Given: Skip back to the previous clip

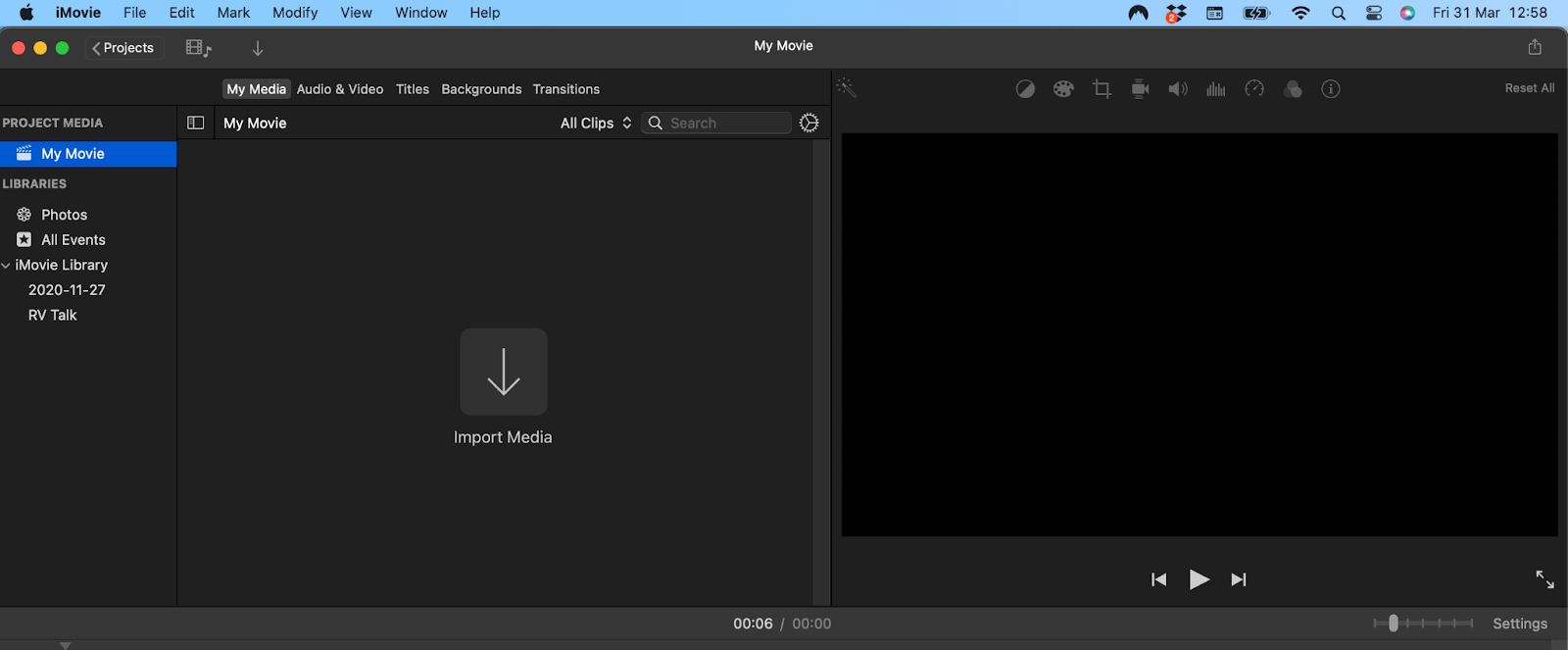Looking at the screenshot, I should [x=1158, y=579].
